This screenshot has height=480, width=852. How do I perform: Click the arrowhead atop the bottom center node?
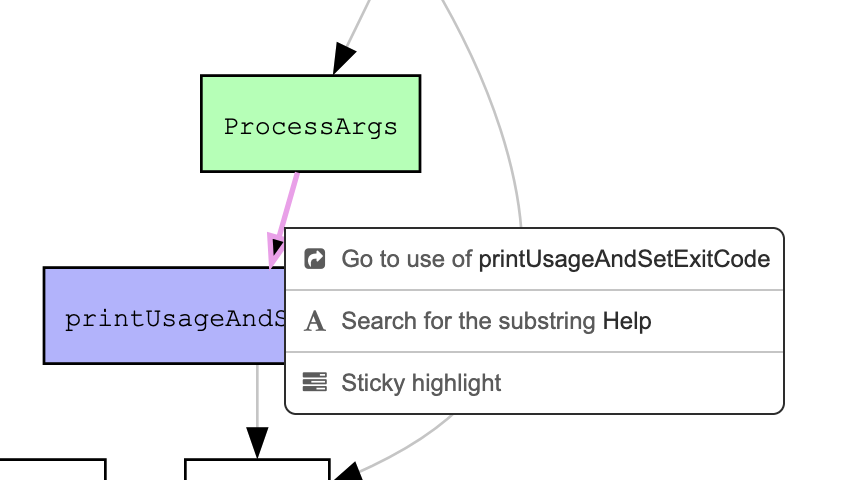[x=257, y=442]
